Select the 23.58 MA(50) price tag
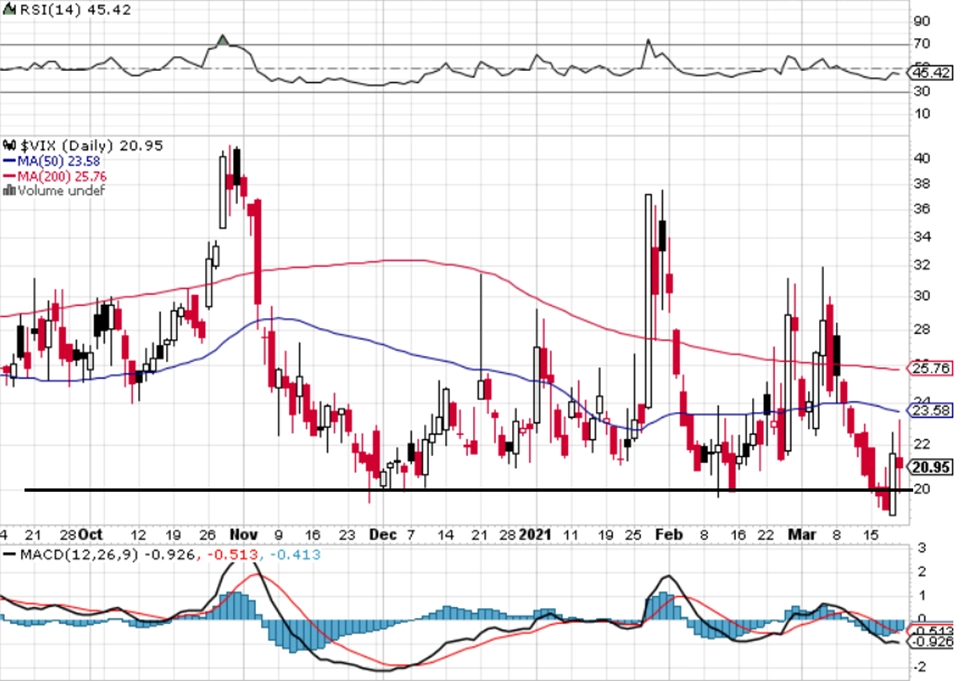 click(930, 410)
